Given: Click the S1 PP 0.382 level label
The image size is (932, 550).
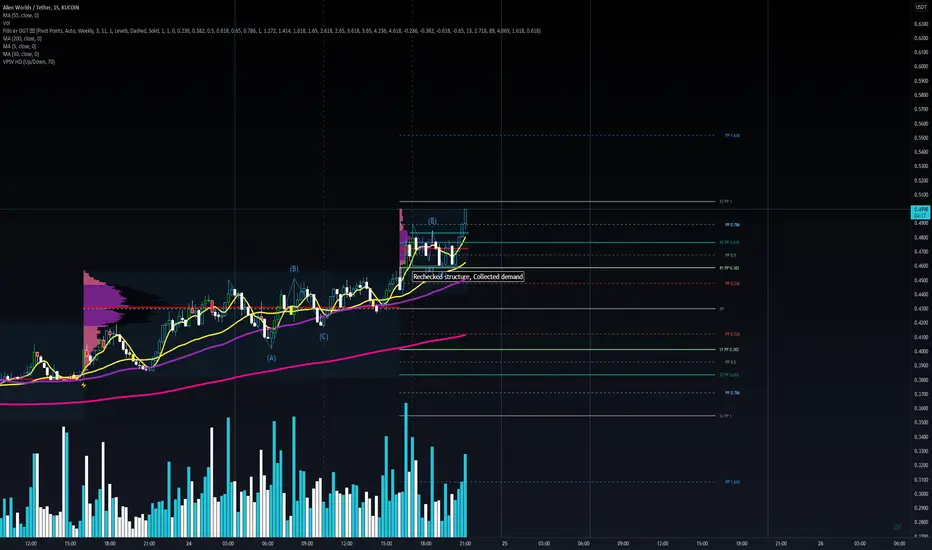Looking at the screenshot, I should click(x=729, y=350).
